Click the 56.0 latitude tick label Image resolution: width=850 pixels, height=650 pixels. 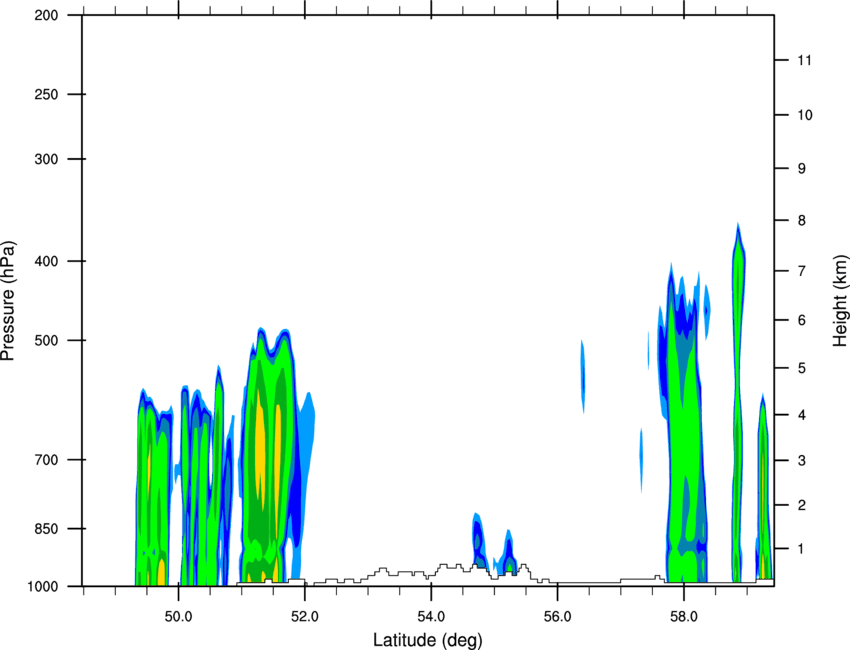tap(558, 617)
